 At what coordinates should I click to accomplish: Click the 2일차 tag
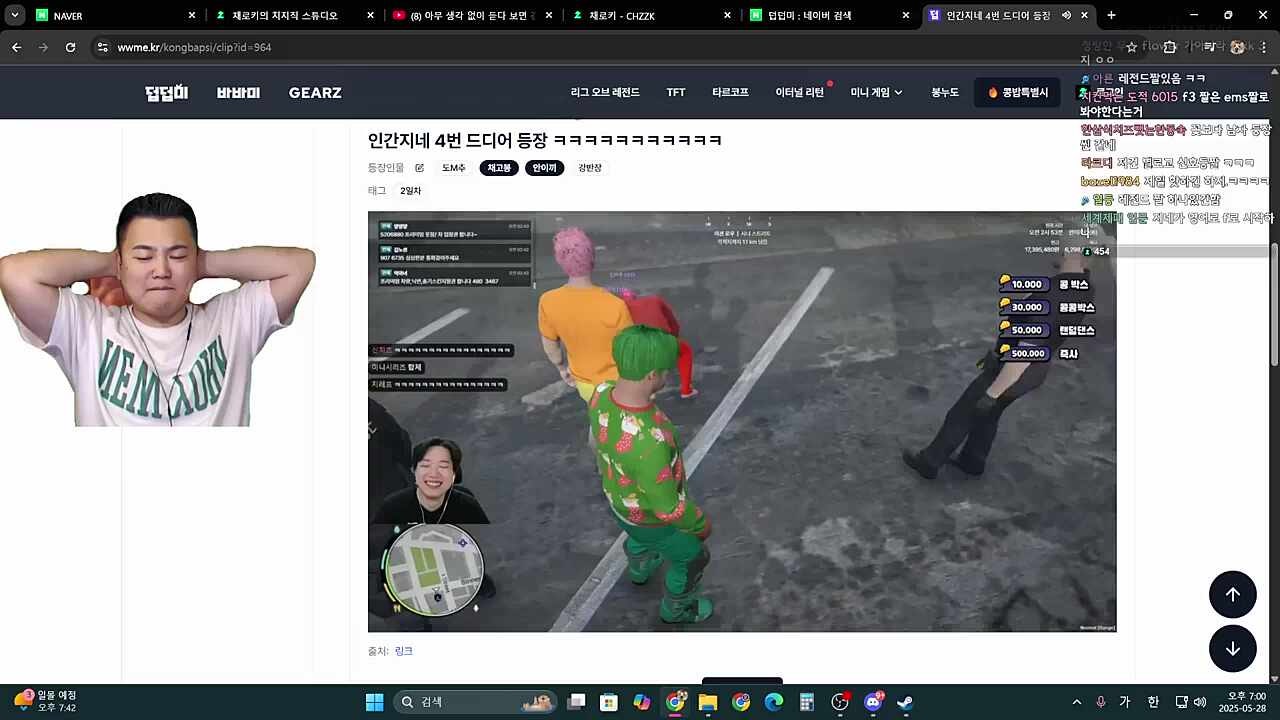click(411, 190)
